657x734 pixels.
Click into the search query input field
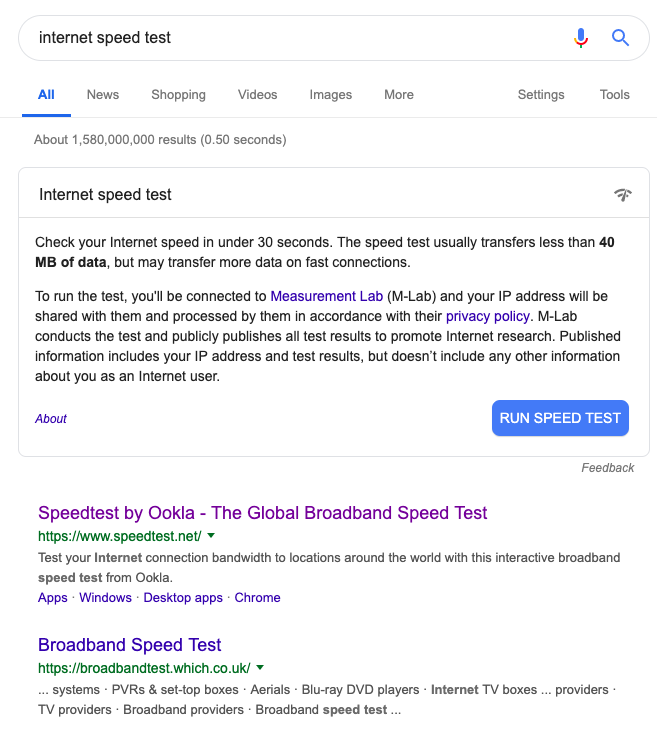299,38
